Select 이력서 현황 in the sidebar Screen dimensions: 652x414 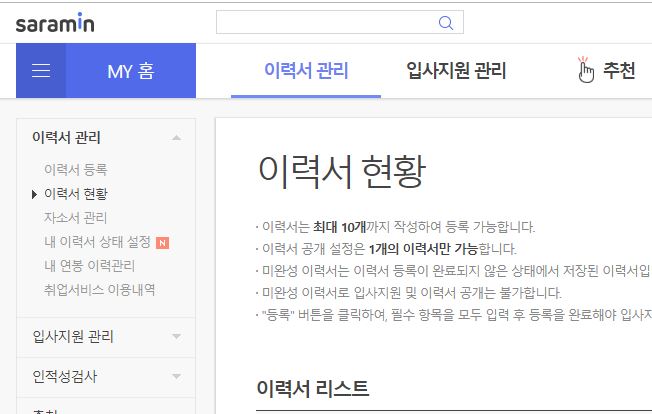click(76, 194)
